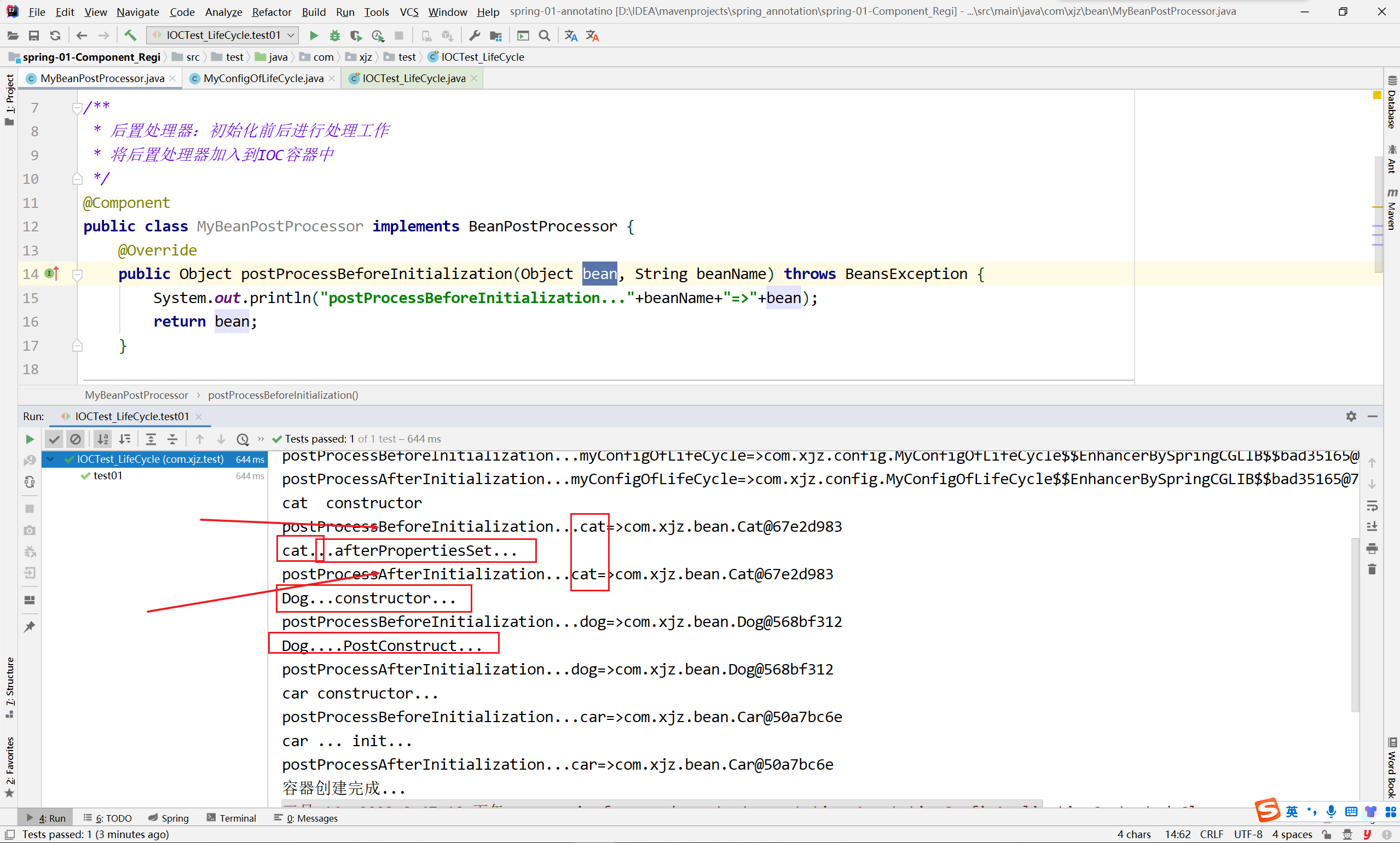Collapse All test results
The width and height of the screenshot is (1400, 843).
tap(173, 439)
